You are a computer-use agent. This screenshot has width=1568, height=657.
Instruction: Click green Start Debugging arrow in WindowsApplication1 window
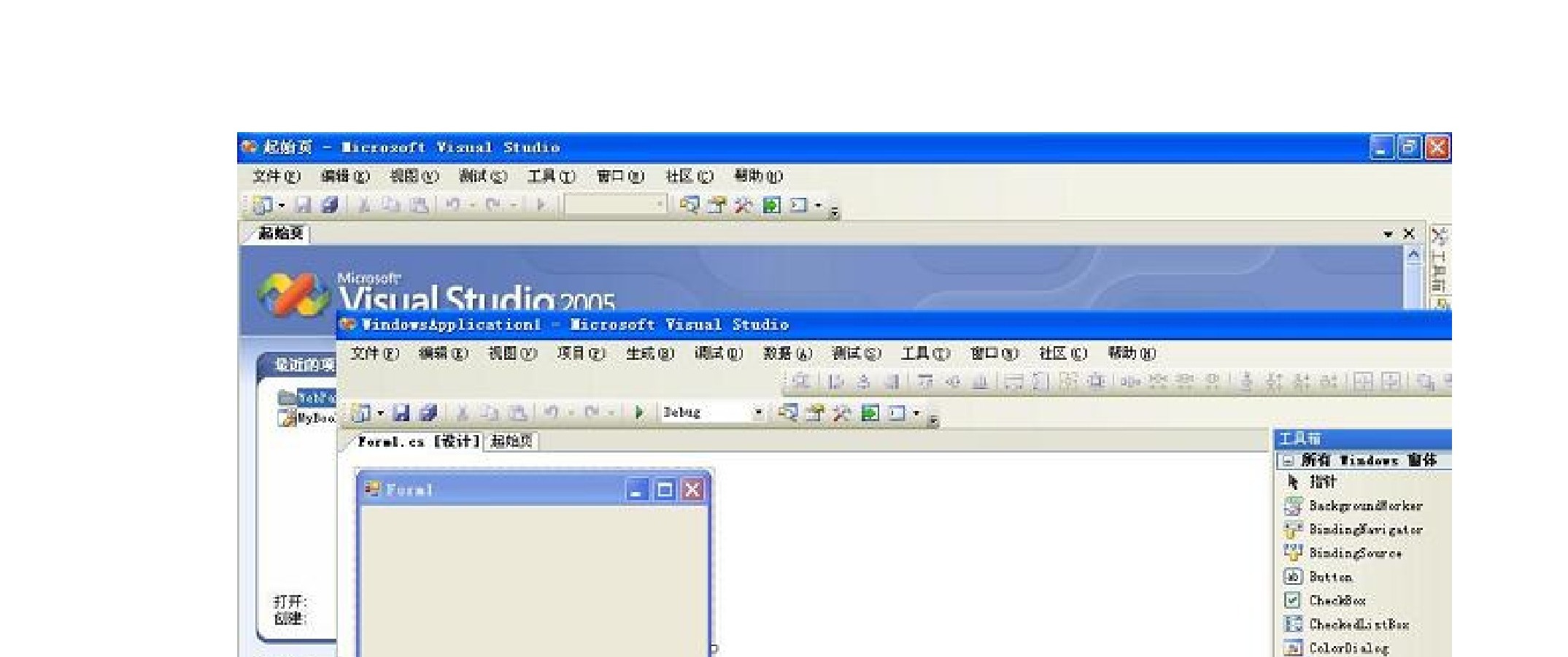pos(639,413)
